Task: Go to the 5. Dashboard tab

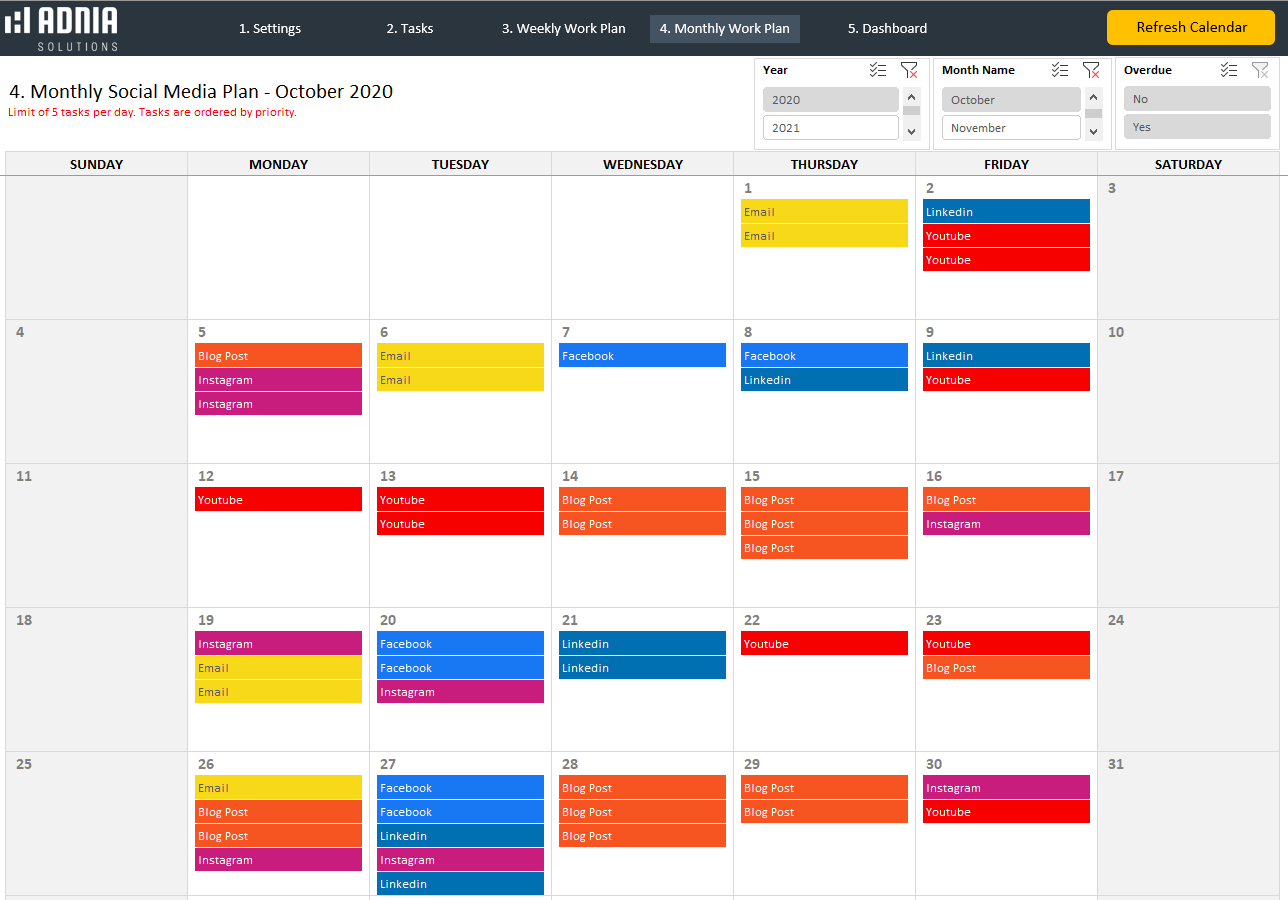Action: click(x=887, y=29)
